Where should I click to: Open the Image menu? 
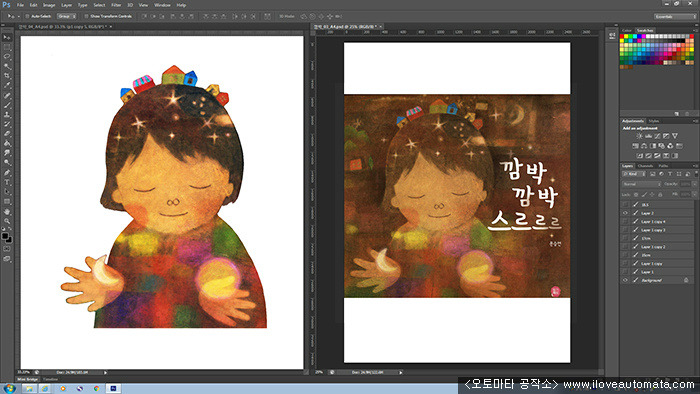tap(49, 5)
